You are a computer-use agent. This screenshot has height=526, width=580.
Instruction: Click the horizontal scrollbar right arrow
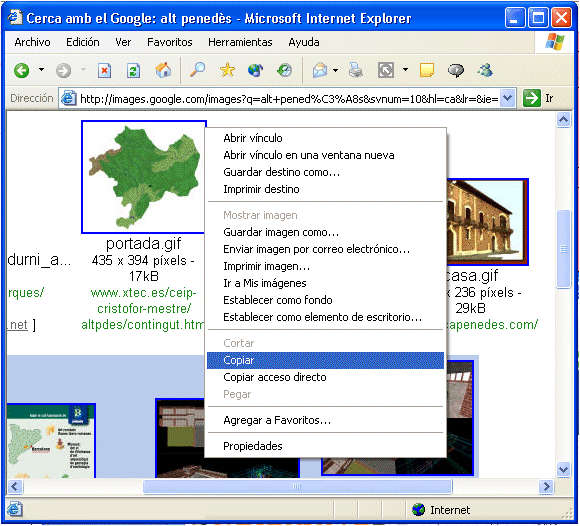(x=546, y=486)
